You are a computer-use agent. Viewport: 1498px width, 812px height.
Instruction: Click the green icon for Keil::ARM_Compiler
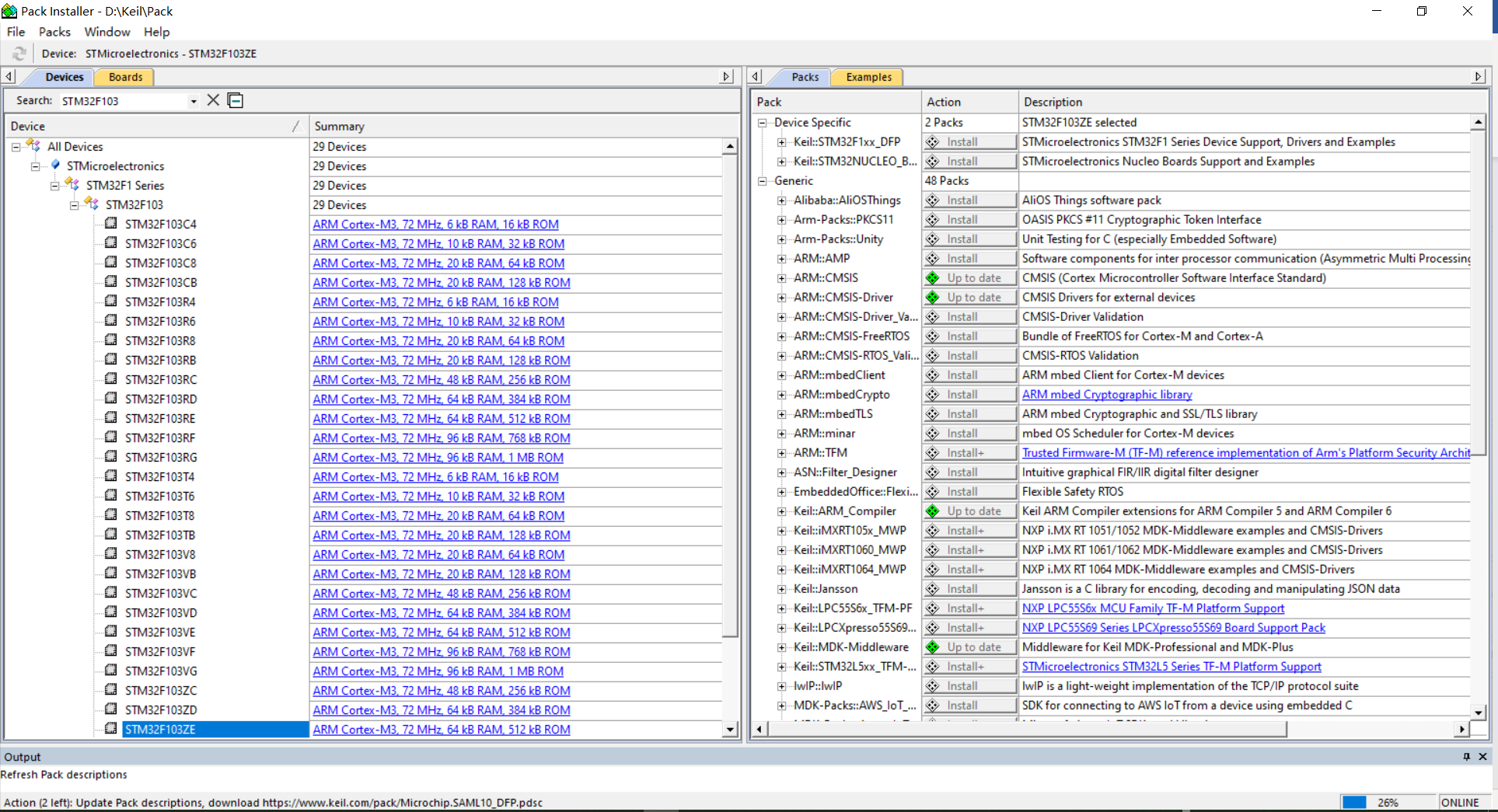(933, 511)
